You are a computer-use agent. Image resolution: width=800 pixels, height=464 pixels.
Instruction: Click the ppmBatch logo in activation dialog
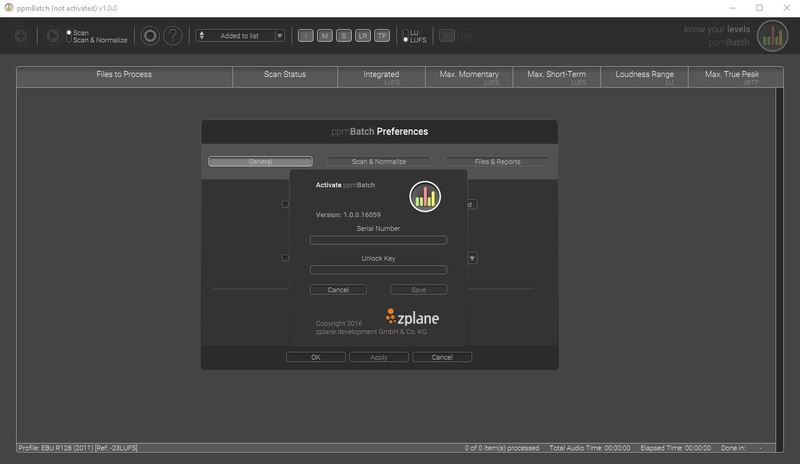click(425, 196)
